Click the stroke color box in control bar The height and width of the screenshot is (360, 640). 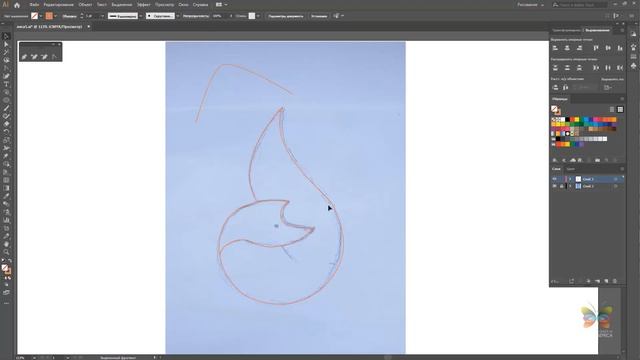pyautogui.click(x=49, y=16)
